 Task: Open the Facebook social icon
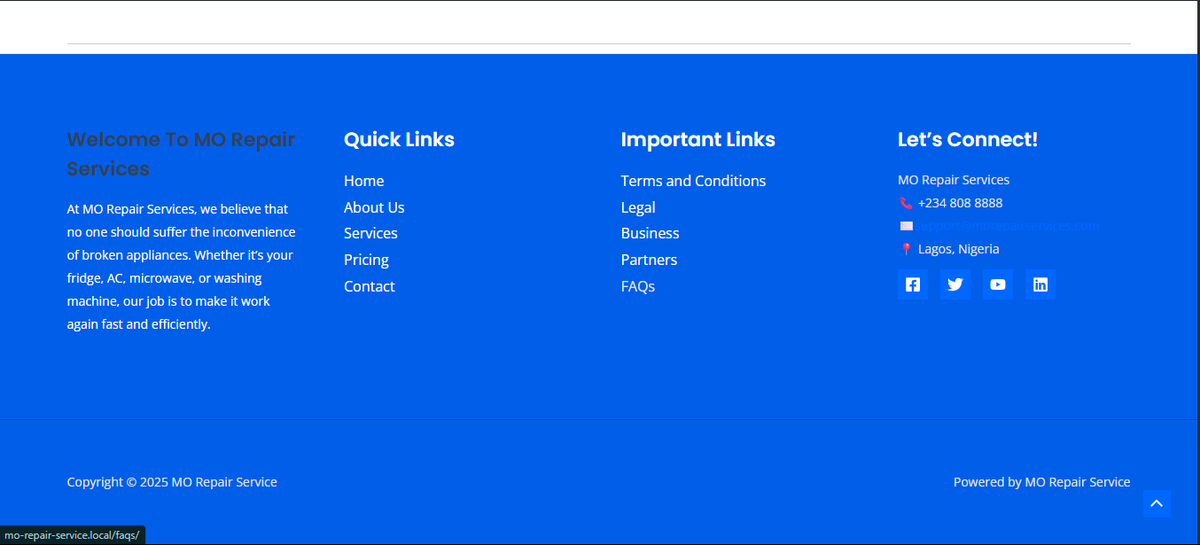tap(912, 284)
